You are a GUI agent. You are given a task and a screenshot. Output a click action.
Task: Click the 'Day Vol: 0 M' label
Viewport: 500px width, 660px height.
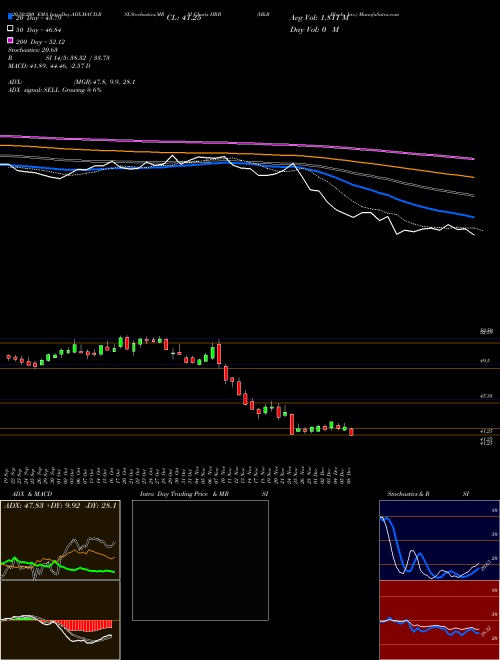point(314,30)
